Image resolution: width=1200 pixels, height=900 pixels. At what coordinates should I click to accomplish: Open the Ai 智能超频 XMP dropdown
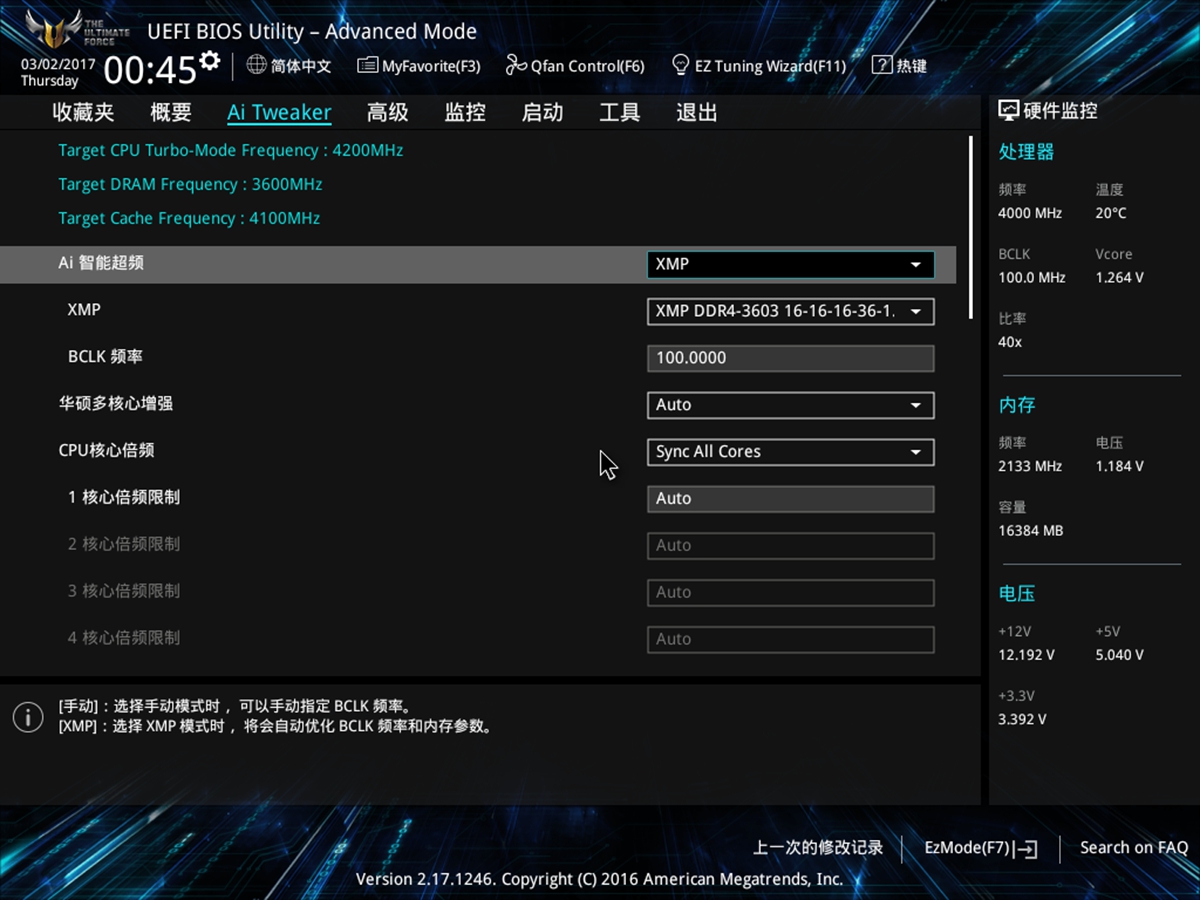tap(790, 264)
